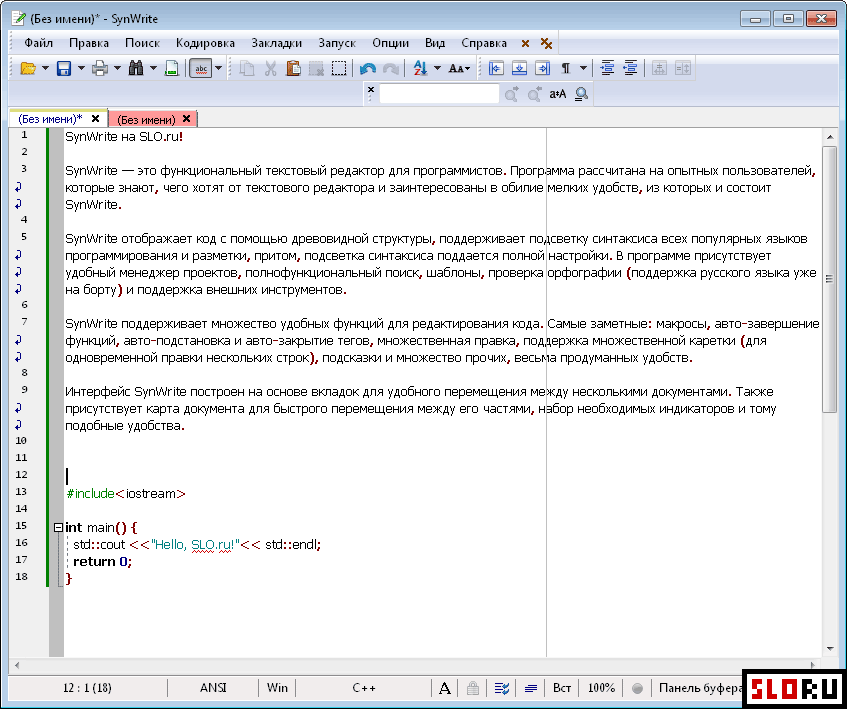Expand the pilcrow dropdown arrow
This screenshot has height=709, width=847.
[583, 69]
